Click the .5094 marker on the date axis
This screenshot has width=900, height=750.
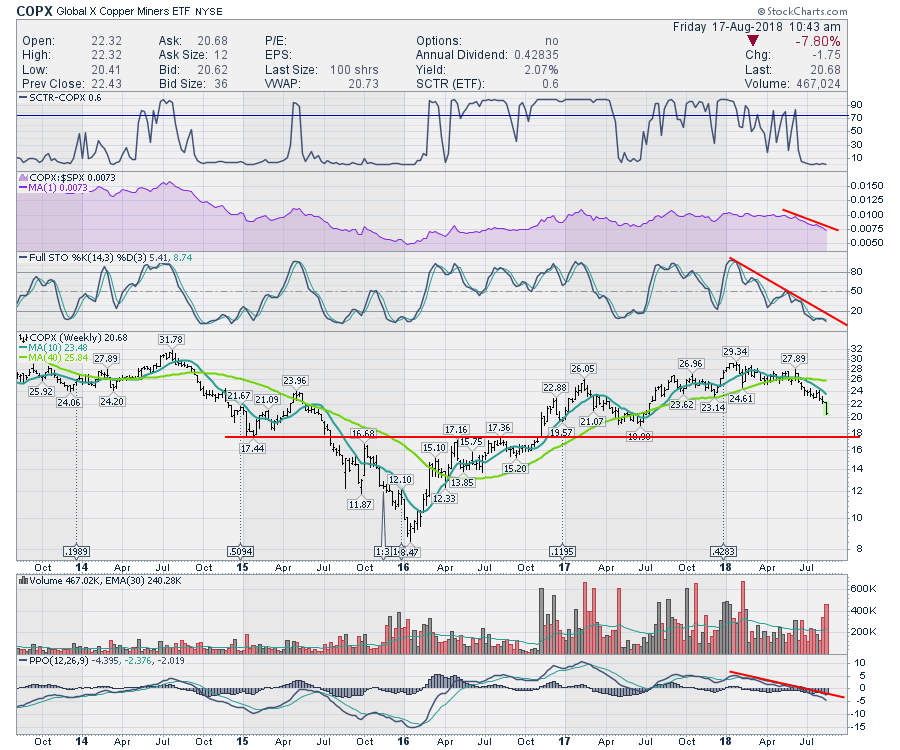point(240,552)
